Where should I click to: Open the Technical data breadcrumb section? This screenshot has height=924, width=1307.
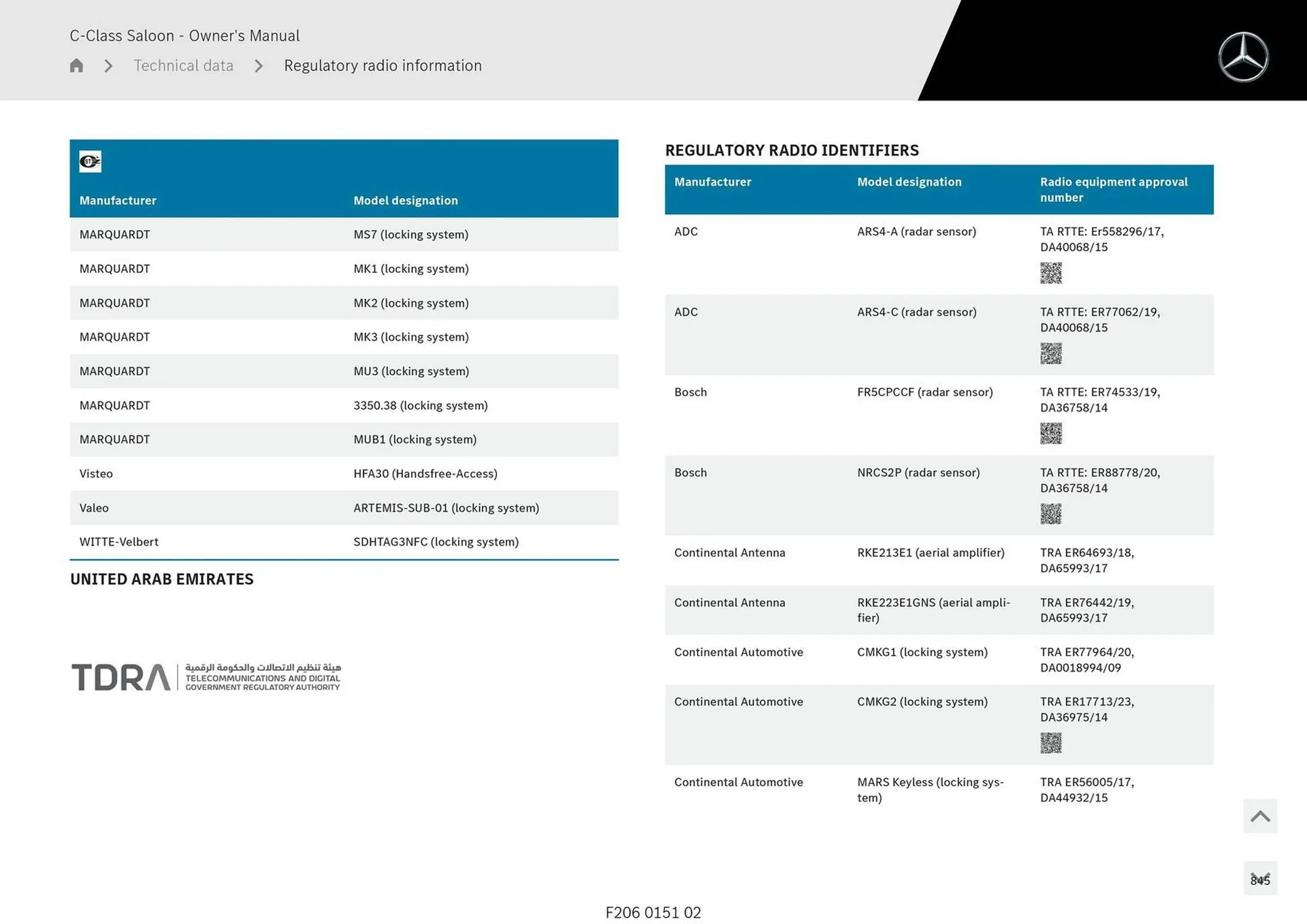coord(183,65)
